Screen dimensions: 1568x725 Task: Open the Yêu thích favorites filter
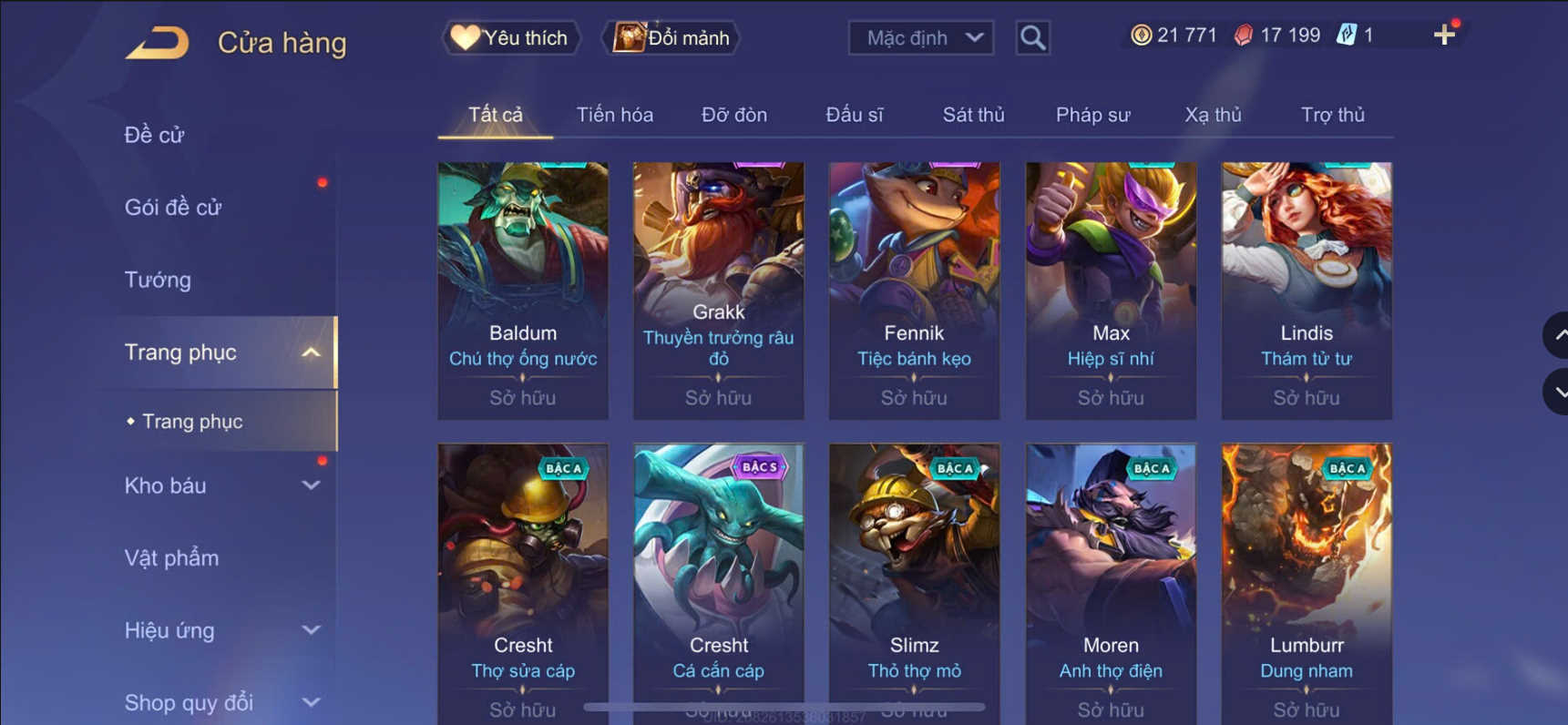pos(511,37)
